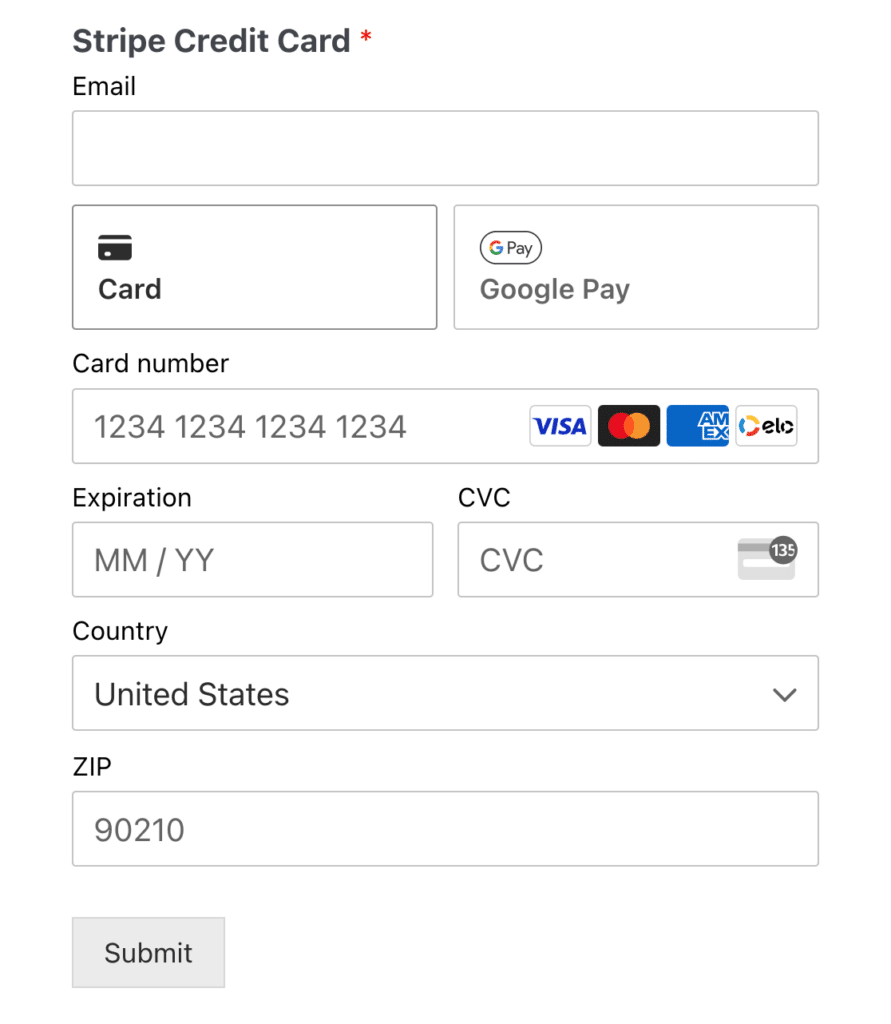Select the Expiration MM/YY field
This screenshot has width=891, height=1024.
coord(252,560)
